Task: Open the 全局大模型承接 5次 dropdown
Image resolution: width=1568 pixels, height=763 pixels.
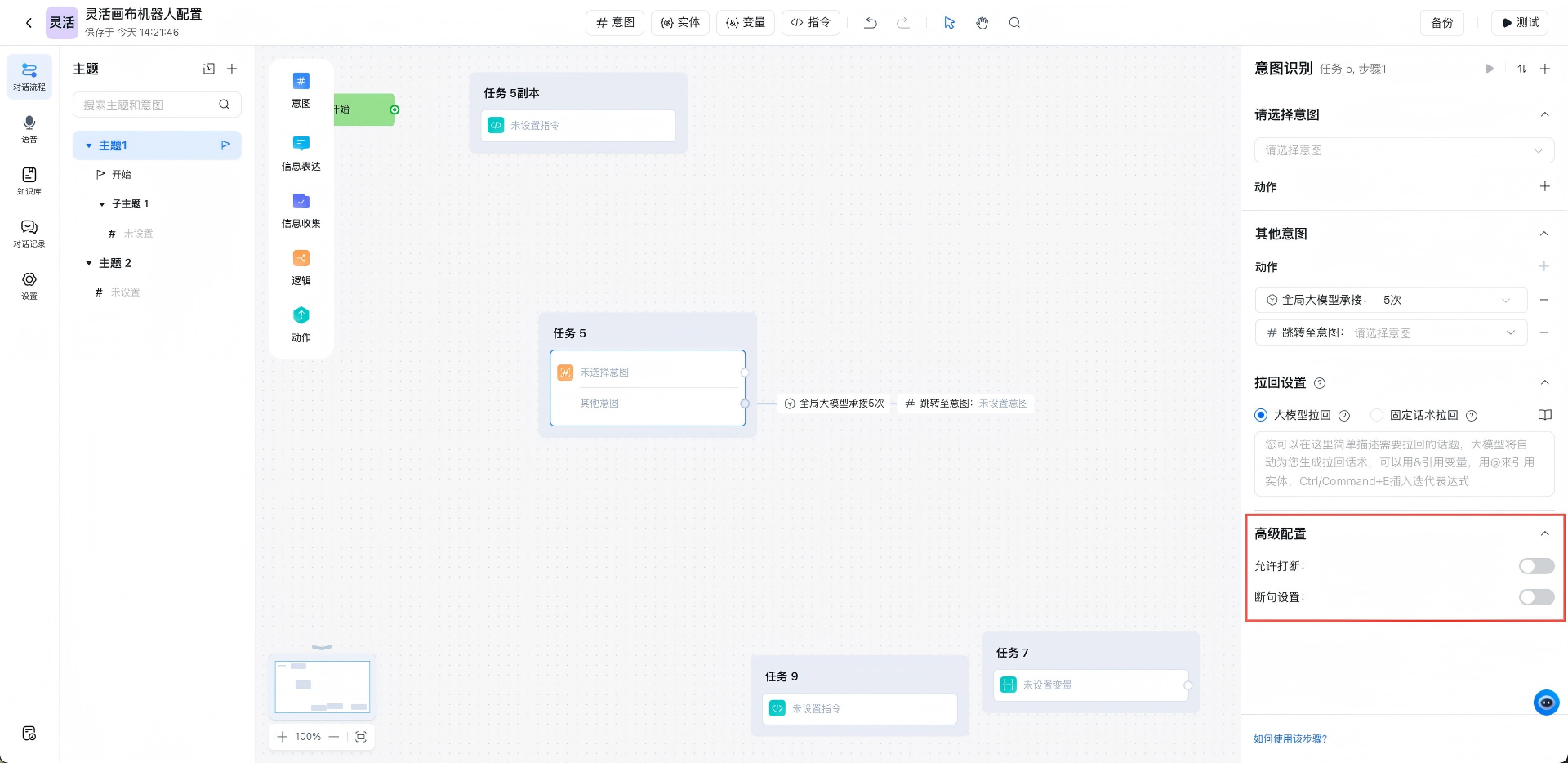Action: pyautogui.click(x=1390, y=300)
